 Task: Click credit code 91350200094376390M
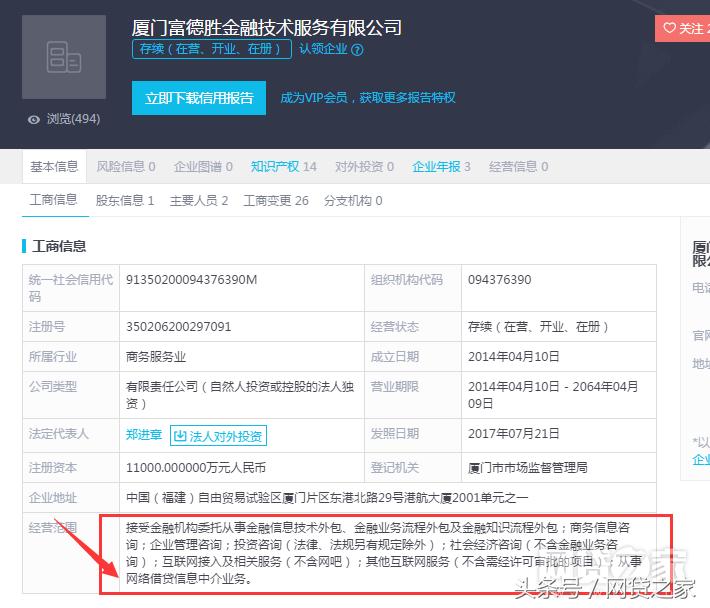tap(192, 280)
